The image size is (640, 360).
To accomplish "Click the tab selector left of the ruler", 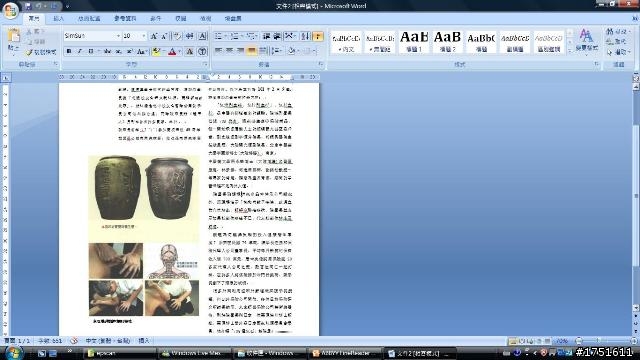I will 6,78.
